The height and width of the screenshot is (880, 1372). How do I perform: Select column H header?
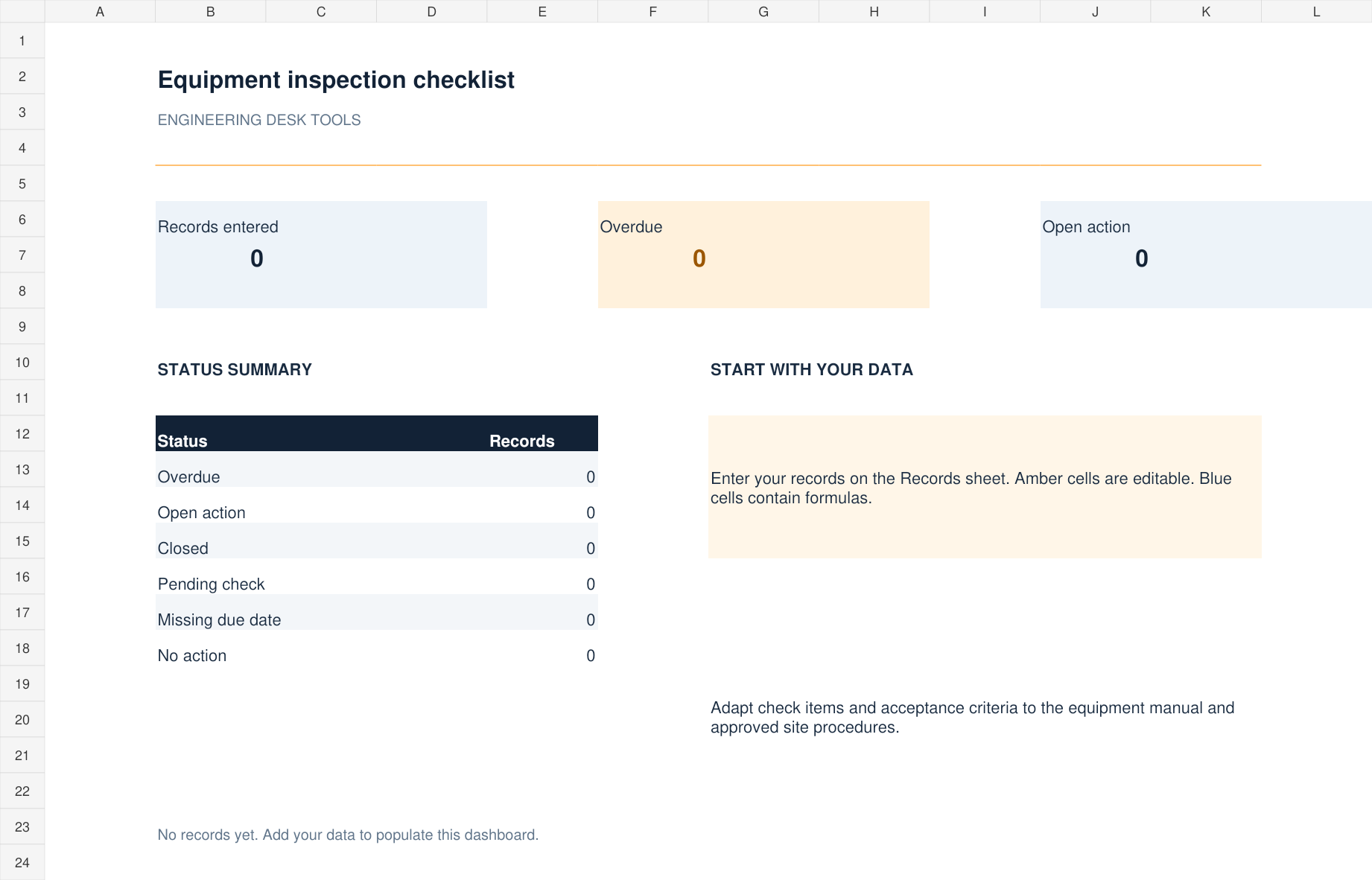pyautogui.click(x=874, y=11)
